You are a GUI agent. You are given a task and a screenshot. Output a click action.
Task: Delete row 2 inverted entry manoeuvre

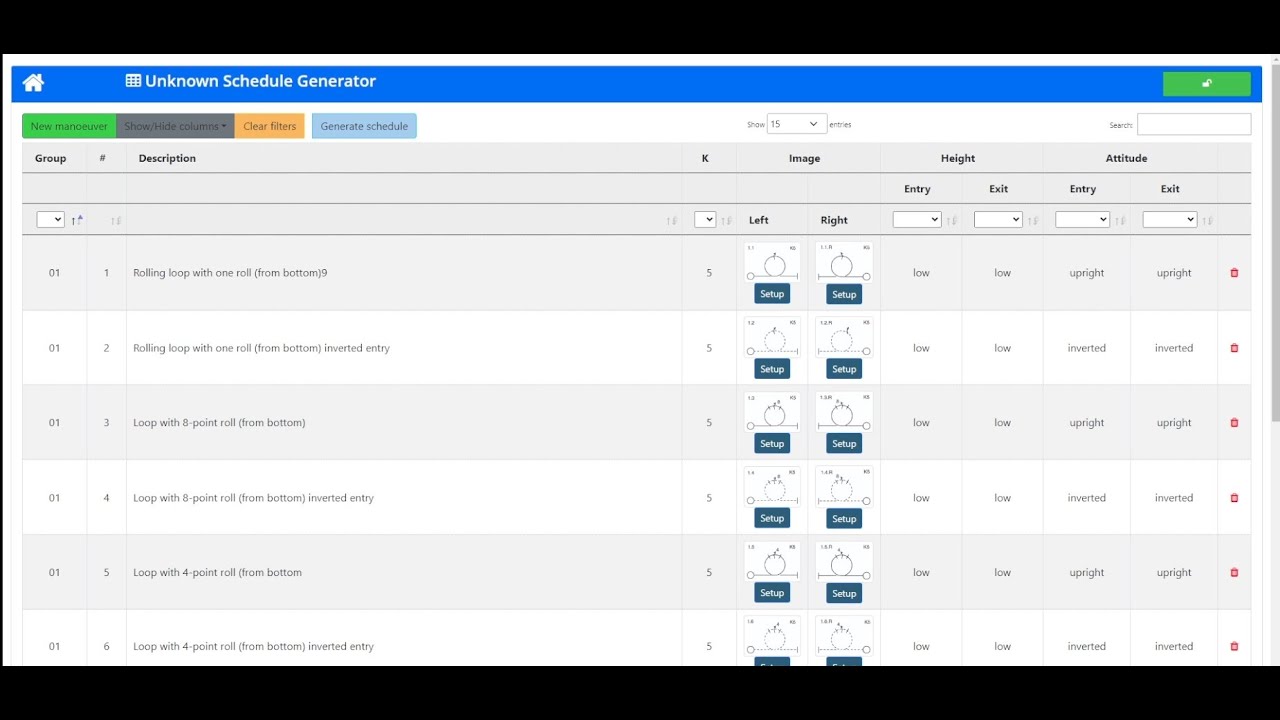(x=1234, y=348)
